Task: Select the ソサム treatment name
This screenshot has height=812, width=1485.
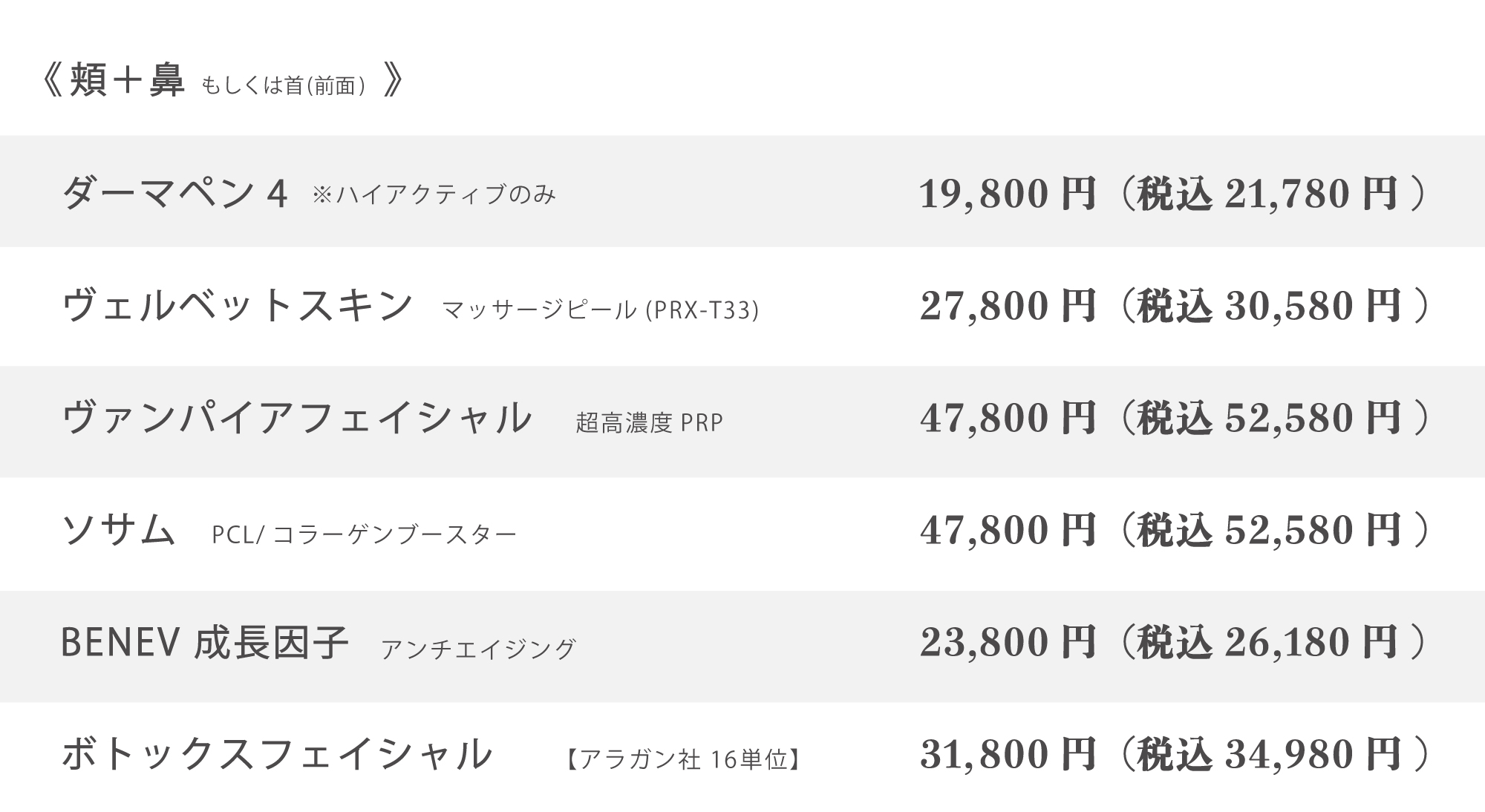Action: tap(119, 530)
